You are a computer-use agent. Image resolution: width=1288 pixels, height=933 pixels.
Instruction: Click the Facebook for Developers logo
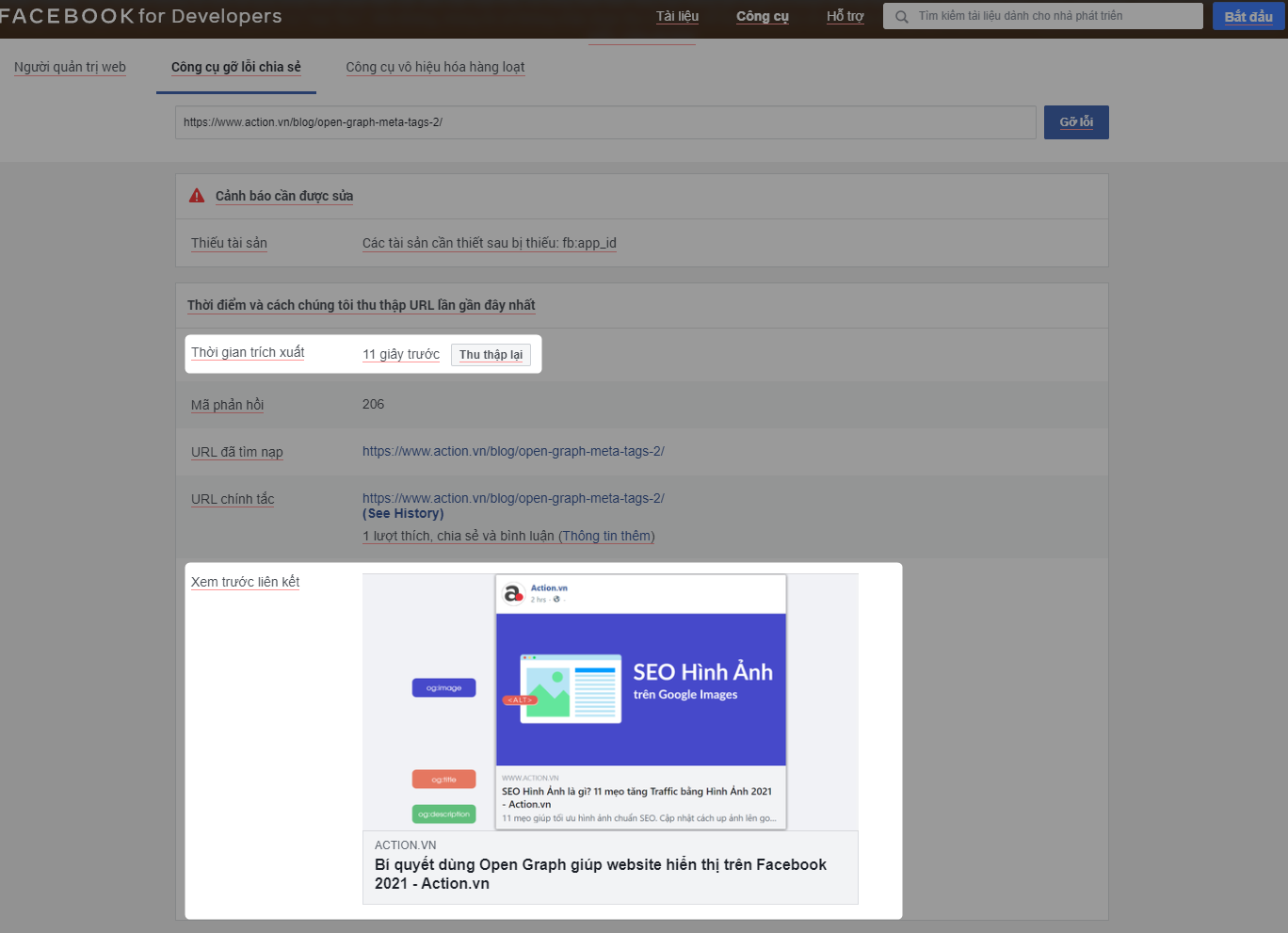tap(140, 16)
